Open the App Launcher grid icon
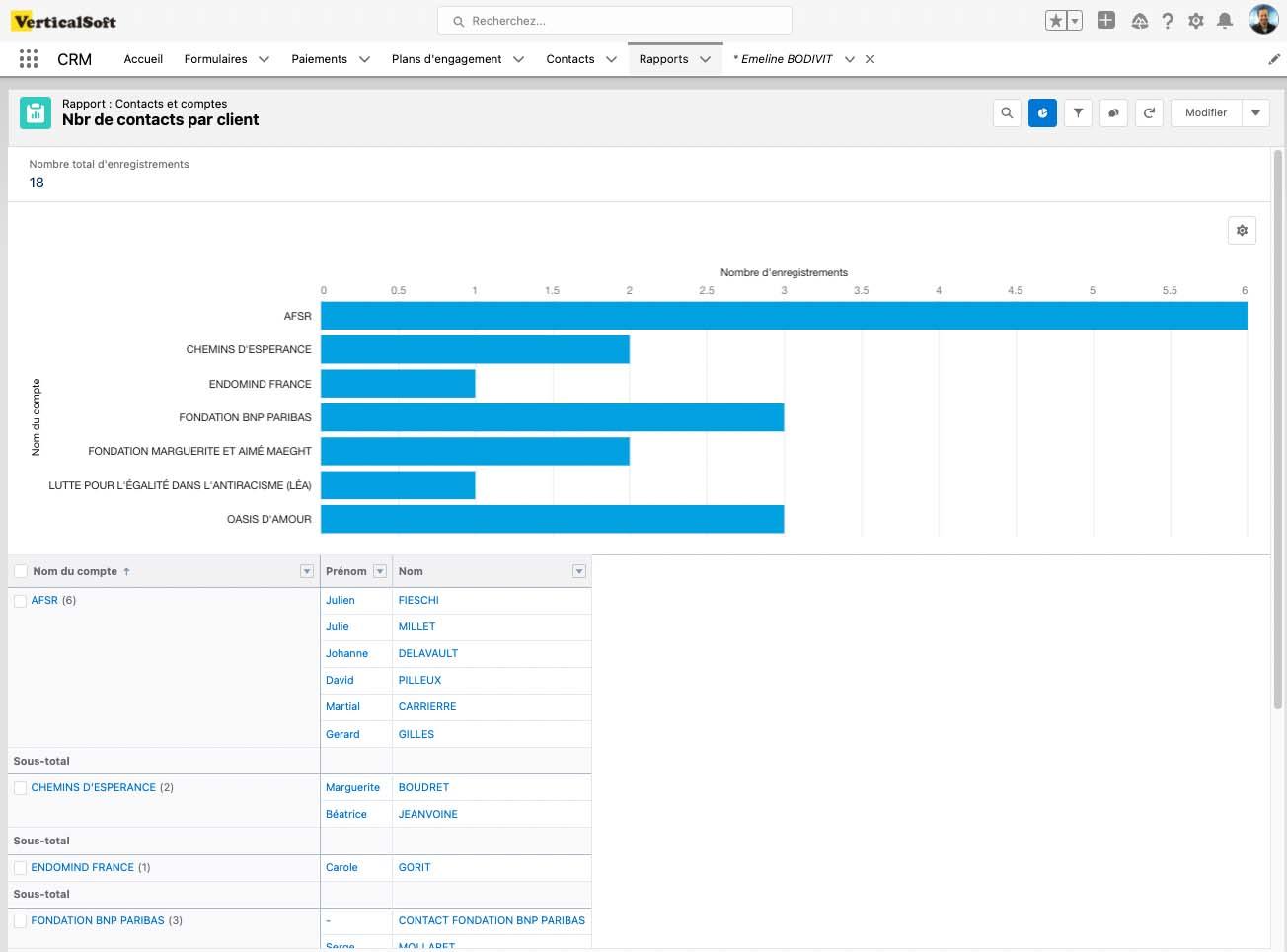 (29, 59)
